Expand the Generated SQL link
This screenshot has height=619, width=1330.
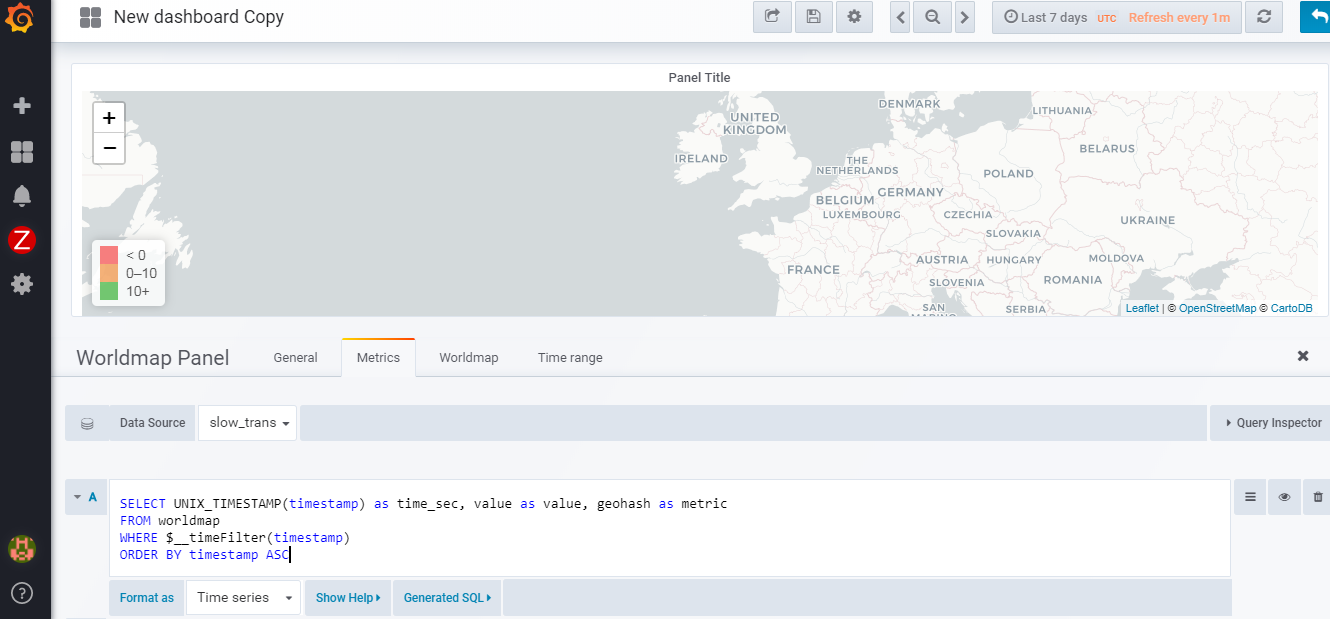click(446, 597)
